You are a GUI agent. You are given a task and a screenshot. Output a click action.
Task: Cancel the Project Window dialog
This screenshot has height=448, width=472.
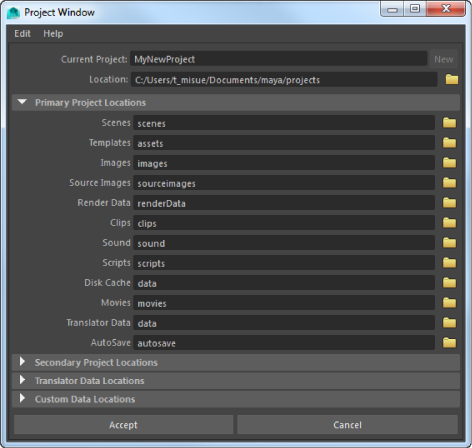pyautogui.click(x=347, y=425)
